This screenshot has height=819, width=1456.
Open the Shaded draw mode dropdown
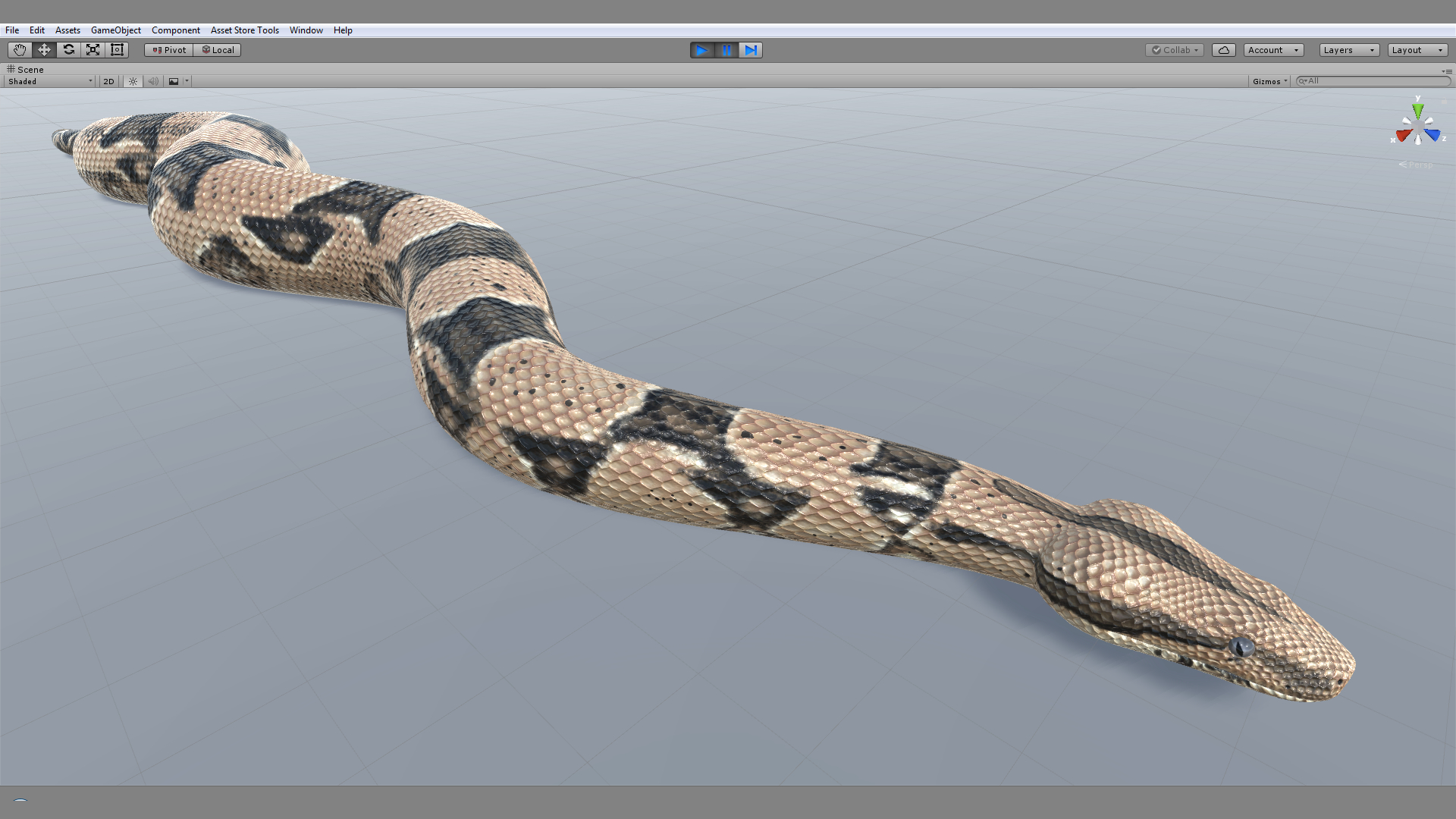point(48,81)
